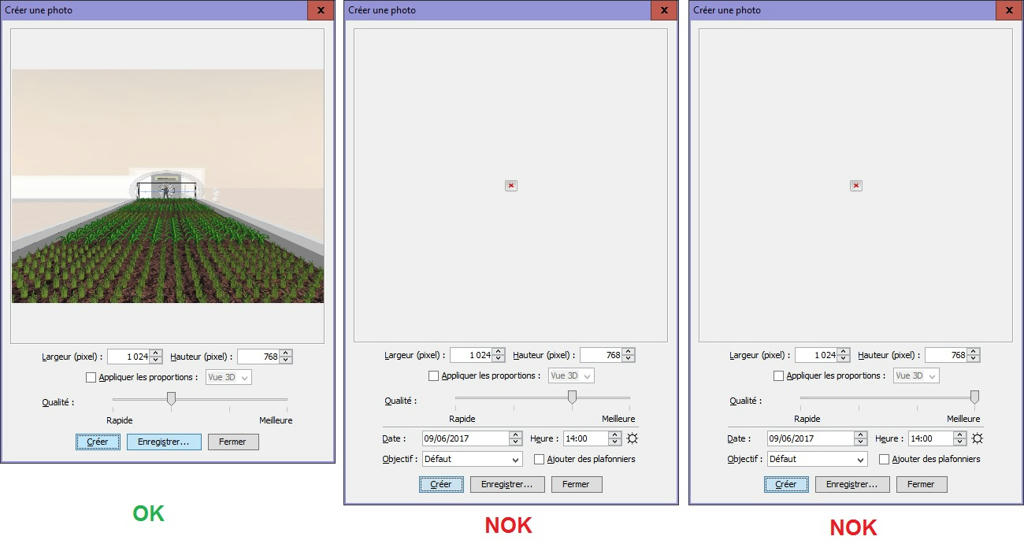Increase Largeur with up arrow in right dialog
1024x551 pixels.
point(843,352)
